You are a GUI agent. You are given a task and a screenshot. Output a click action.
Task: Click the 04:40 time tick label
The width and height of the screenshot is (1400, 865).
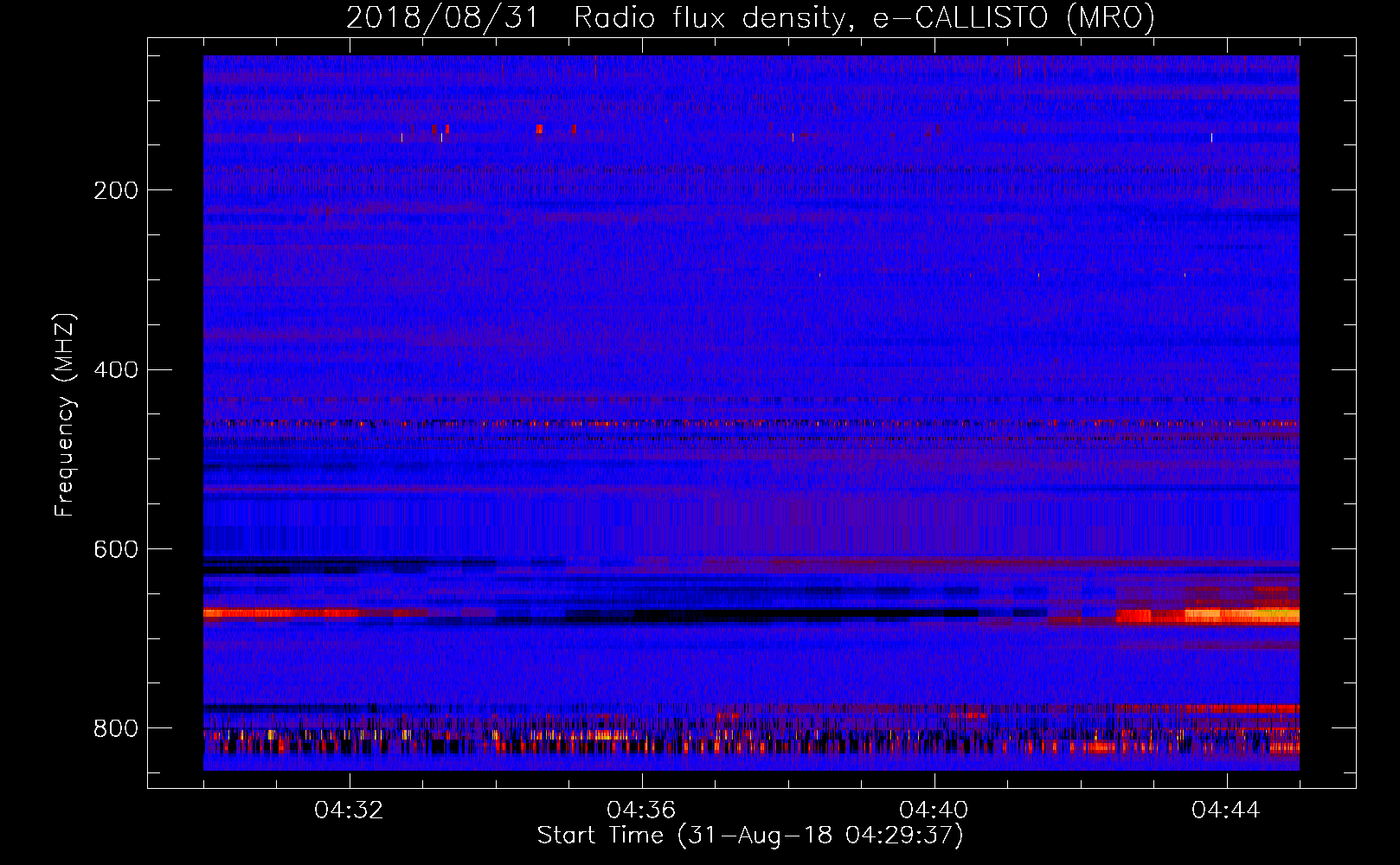pyautogui.click(x=934, y=811)
